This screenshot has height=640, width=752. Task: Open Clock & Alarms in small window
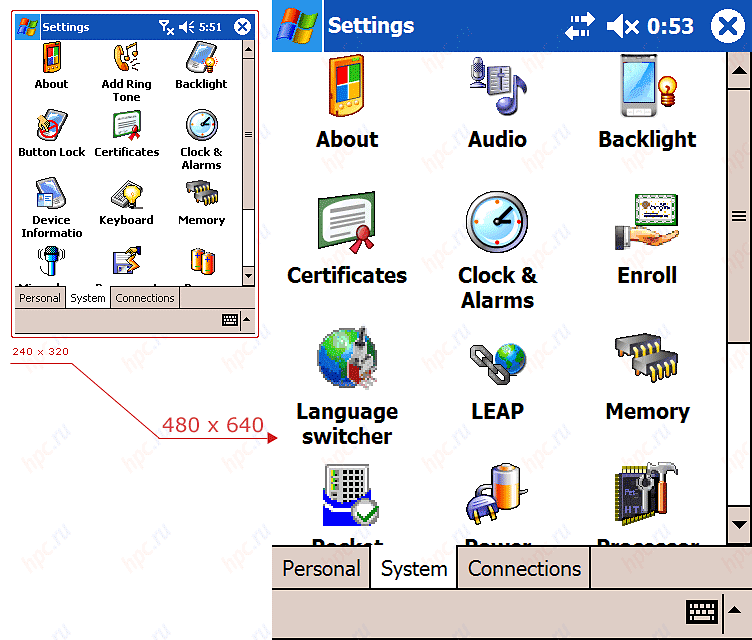pyautogui.click(x=201, y=140)
